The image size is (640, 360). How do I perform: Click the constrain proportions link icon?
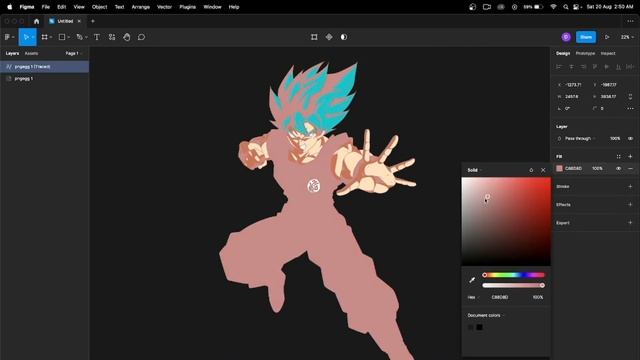click(x=630, y=97)
